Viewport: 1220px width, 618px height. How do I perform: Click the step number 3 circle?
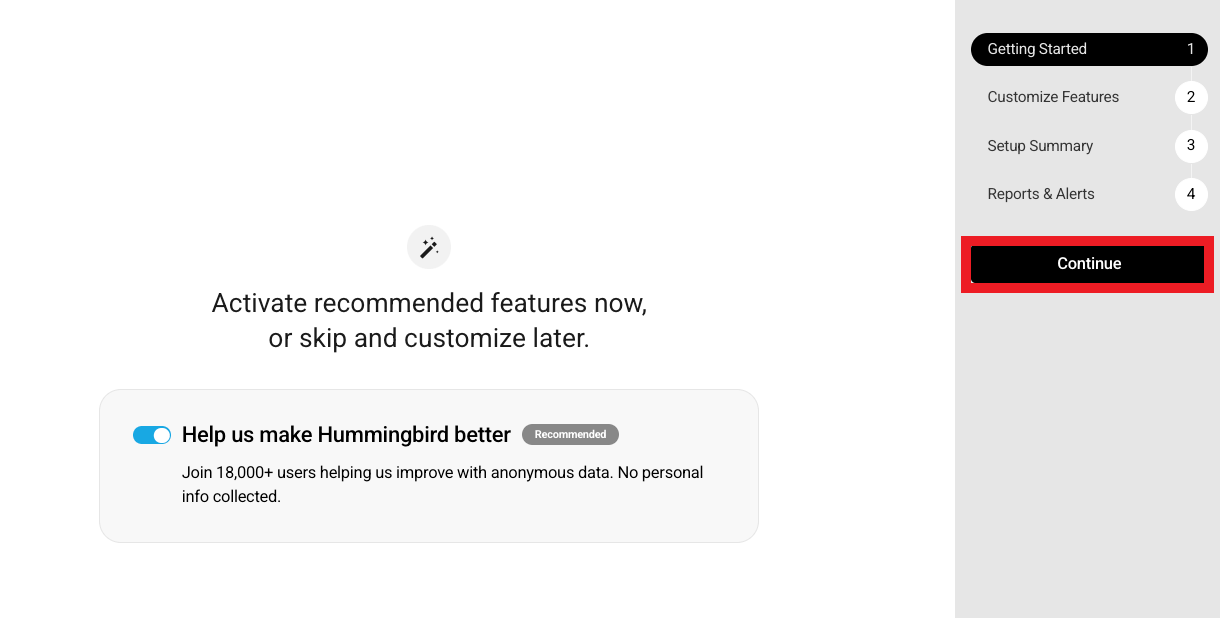tap(1190, 146)
